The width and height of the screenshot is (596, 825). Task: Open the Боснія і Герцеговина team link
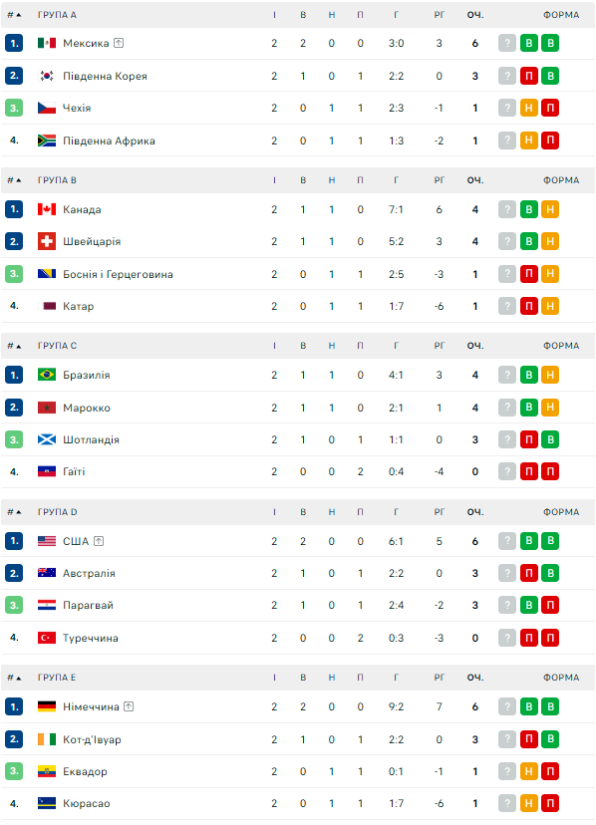click(118, 274)
